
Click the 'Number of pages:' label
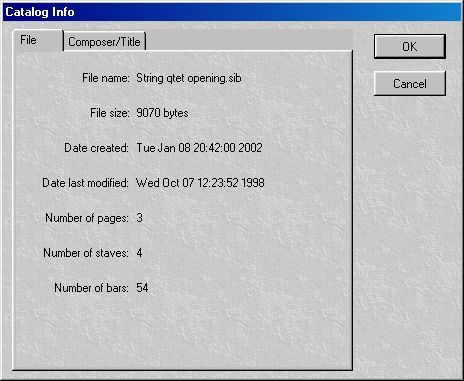tap(87, 218)
